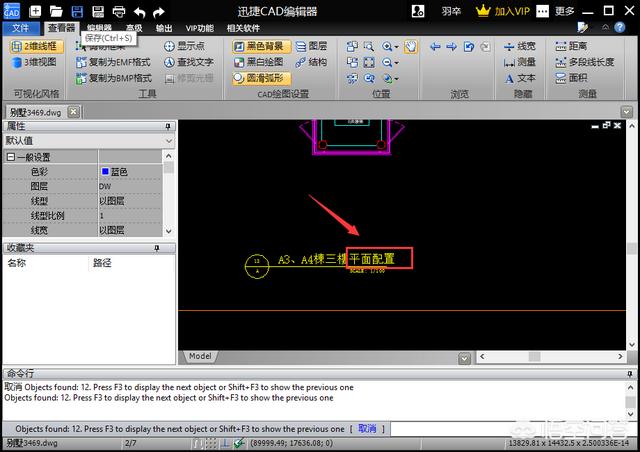Click the 取消 cancel link
The image size is (640, 452).
(367, 429)
